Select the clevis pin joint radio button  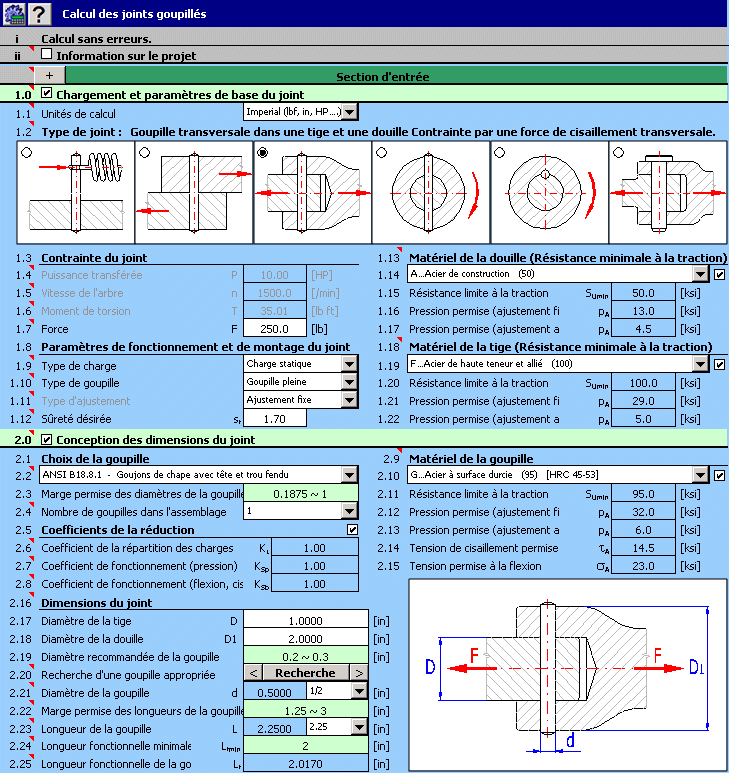click(618, 153)
